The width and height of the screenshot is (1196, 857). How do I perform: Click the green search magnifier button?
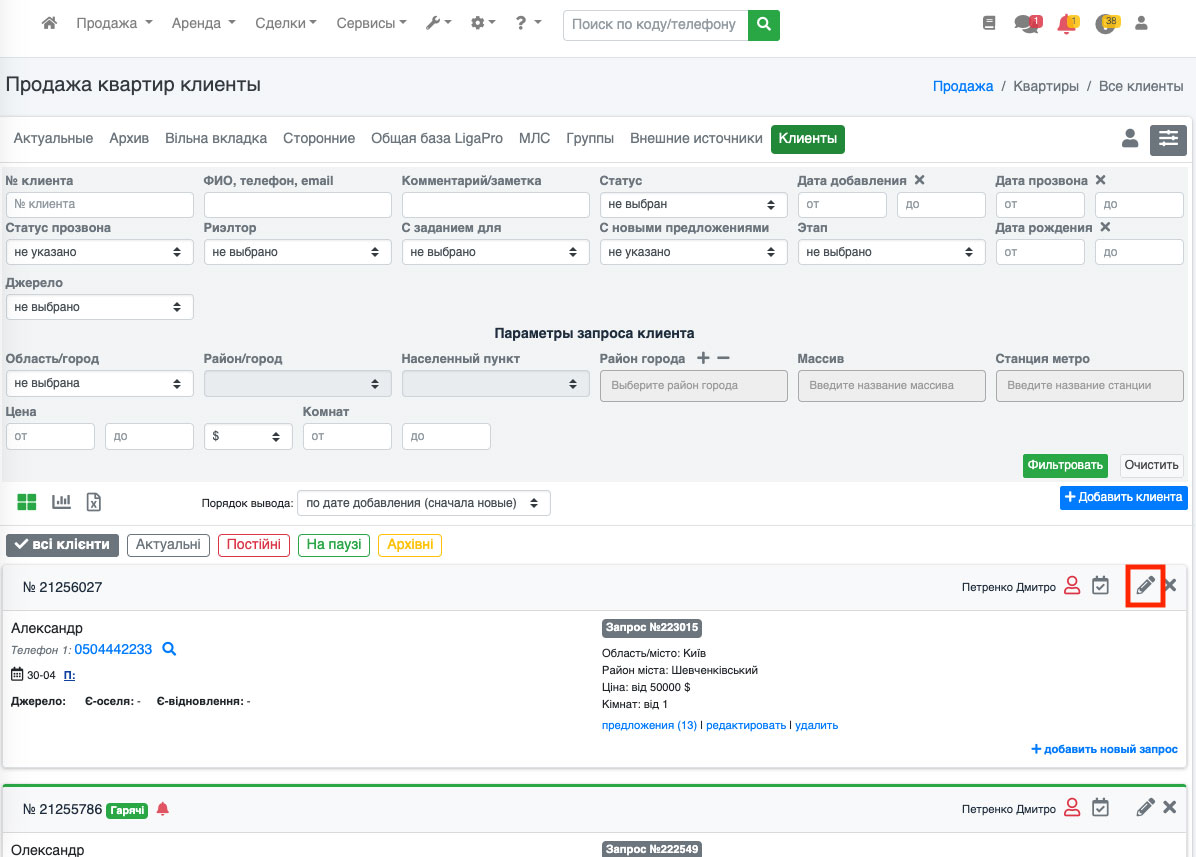click(763, 24)
